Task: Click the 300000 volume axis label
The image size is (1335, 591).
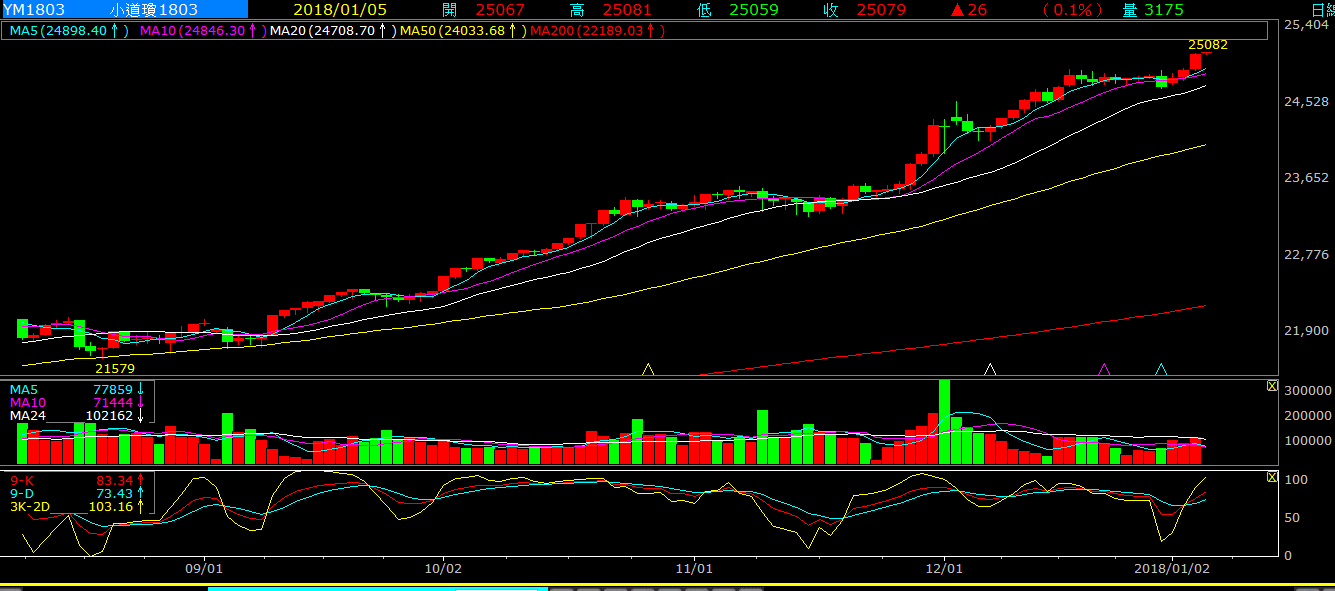Action: [x=1307, y=390]
